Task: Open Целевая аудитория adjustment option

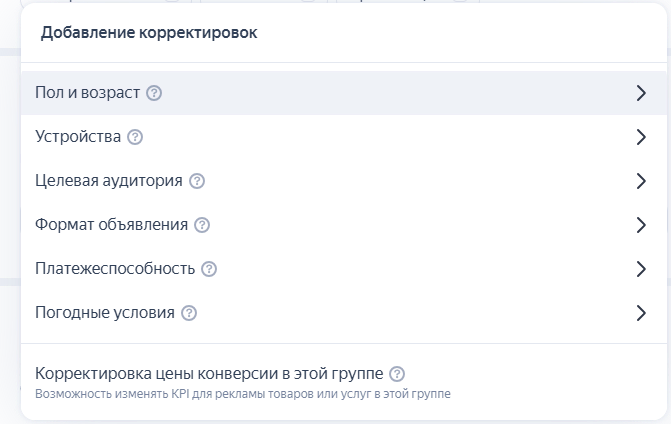Action: pyautogui.click(x=344, y=181)
